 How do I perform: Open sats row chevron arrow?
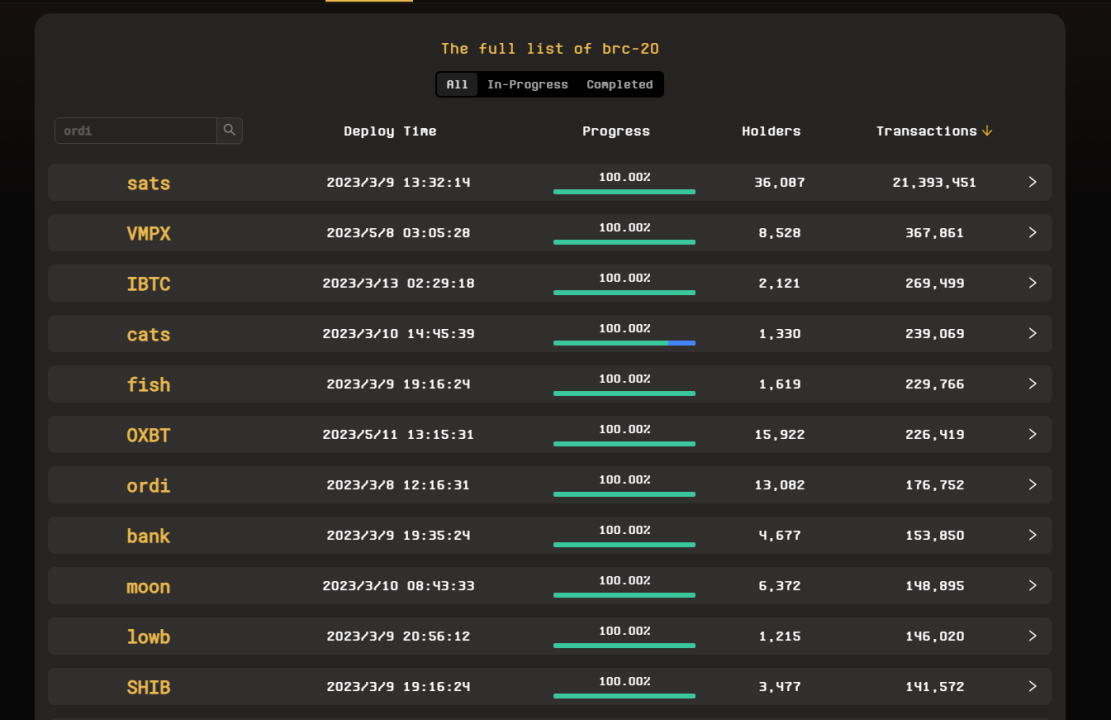(1032, 182)
